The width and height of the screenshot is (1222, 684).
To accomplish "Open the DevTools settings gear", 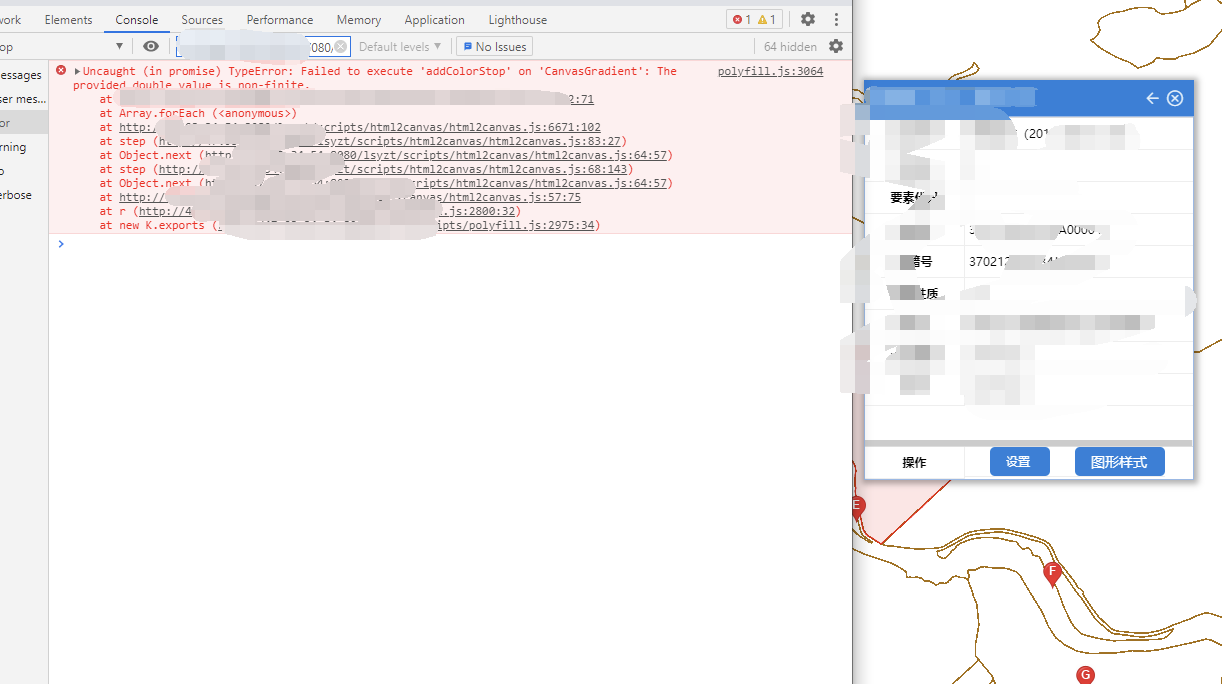I will coord(808,19).
